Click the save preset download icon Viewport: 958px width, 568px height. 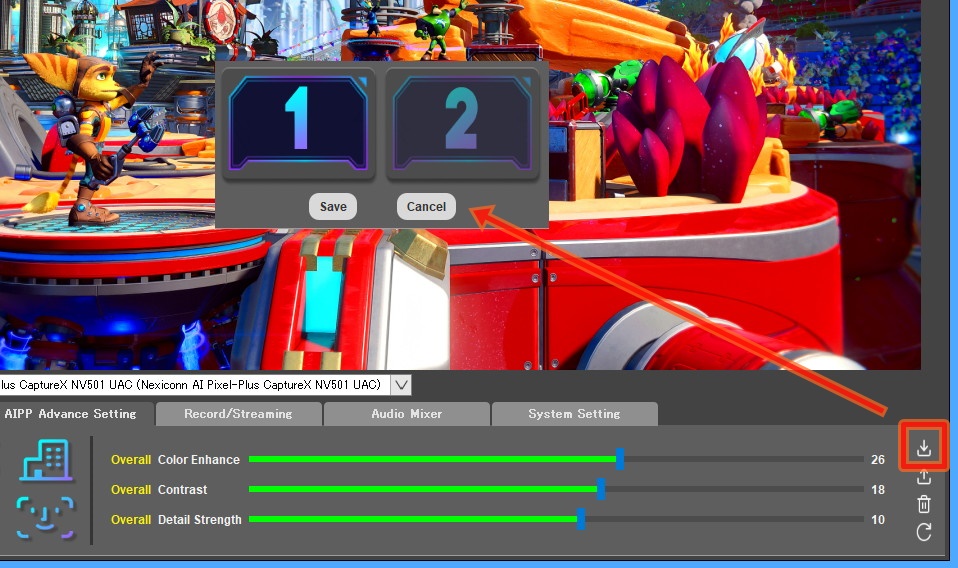[x=924, y=448]
